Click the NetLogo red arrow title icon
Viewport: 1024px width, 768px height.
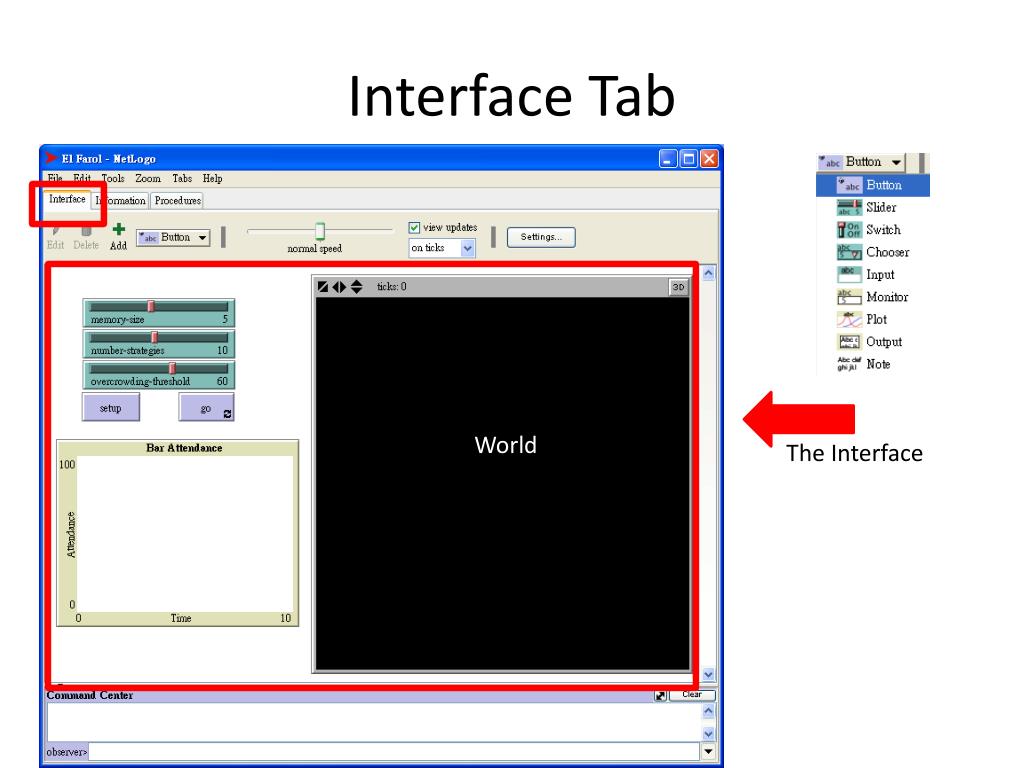pyautogui.click(x=51, y=158)
